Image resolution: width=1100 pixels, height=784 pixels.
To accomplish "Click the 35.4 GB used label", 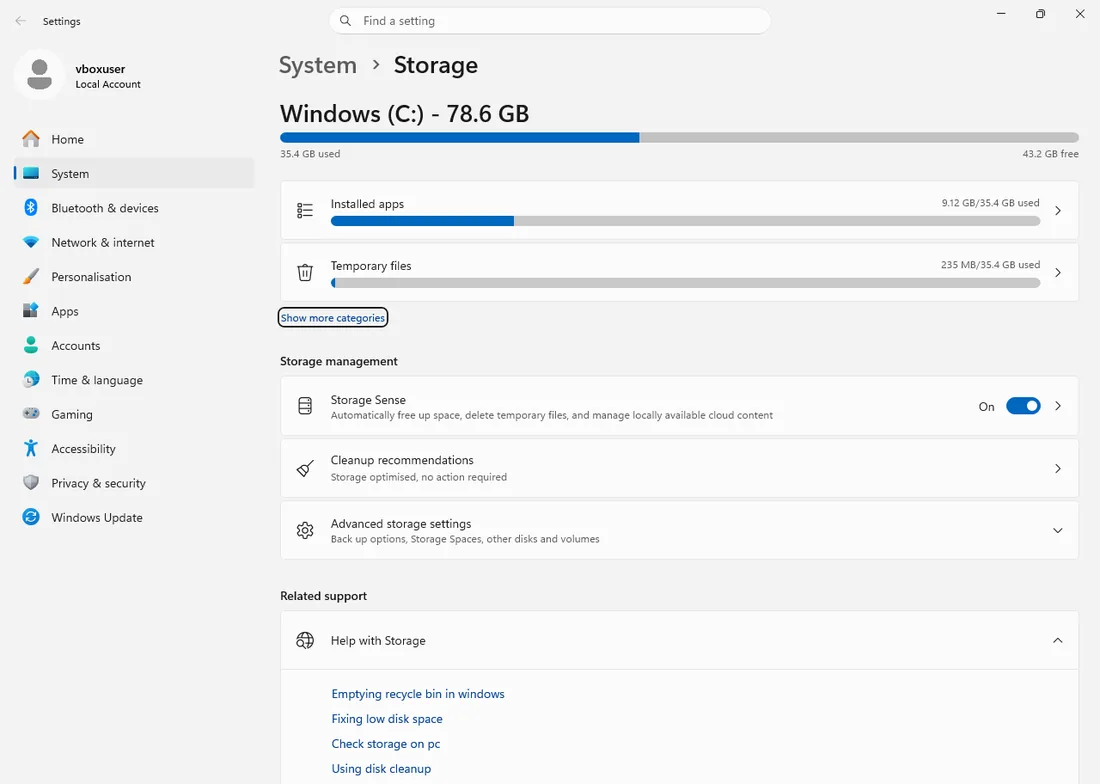I will pyautogui.click(x=310, y=154).
